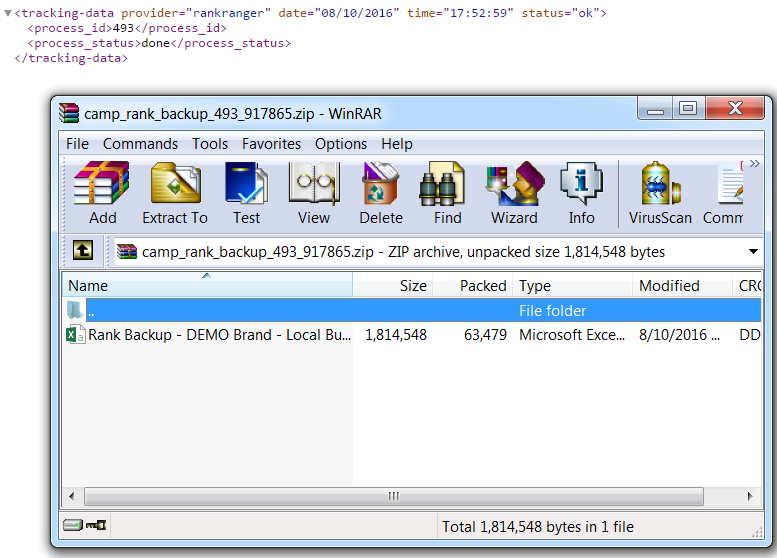
Task: Run the Test archive tool
Action: [x=246, y=194]
